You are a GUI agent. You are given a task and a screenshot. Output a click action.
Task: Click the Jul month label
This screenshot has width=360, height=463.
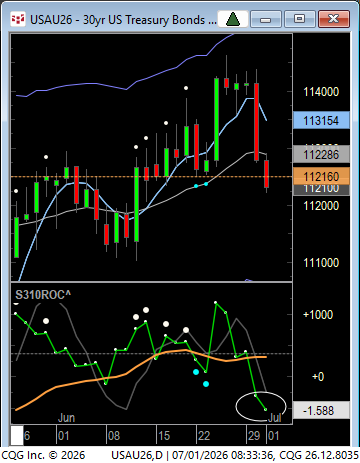tap(275, 418)
